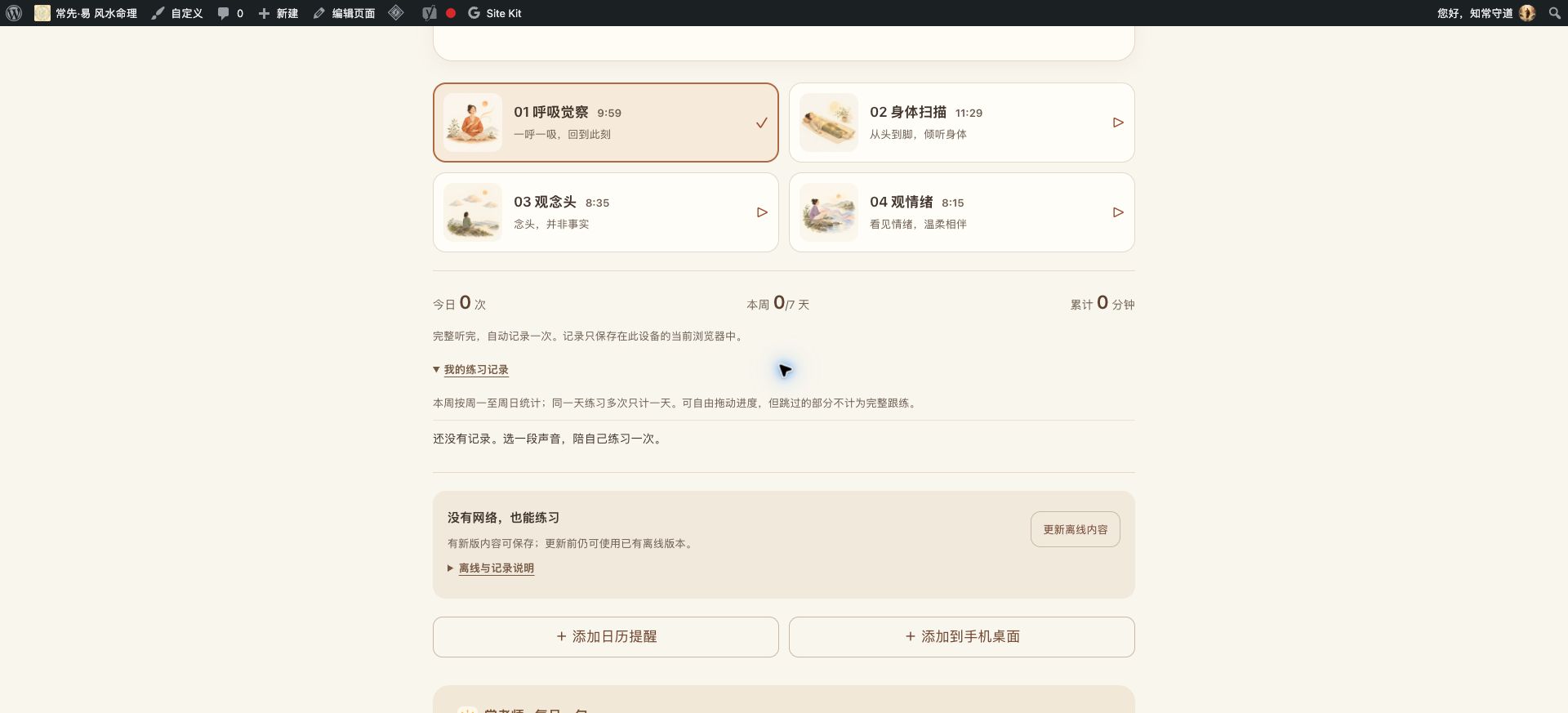Click the 添加到手机桌面 button
This screenshot has height=713, width=1568.
click(x=962, y=637)
